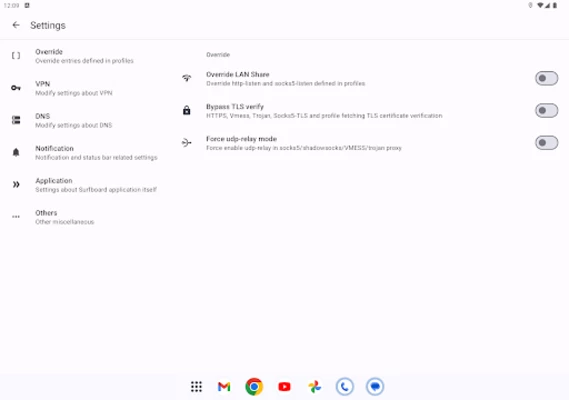Click the Application double-chevron icon

pos(16,184)
